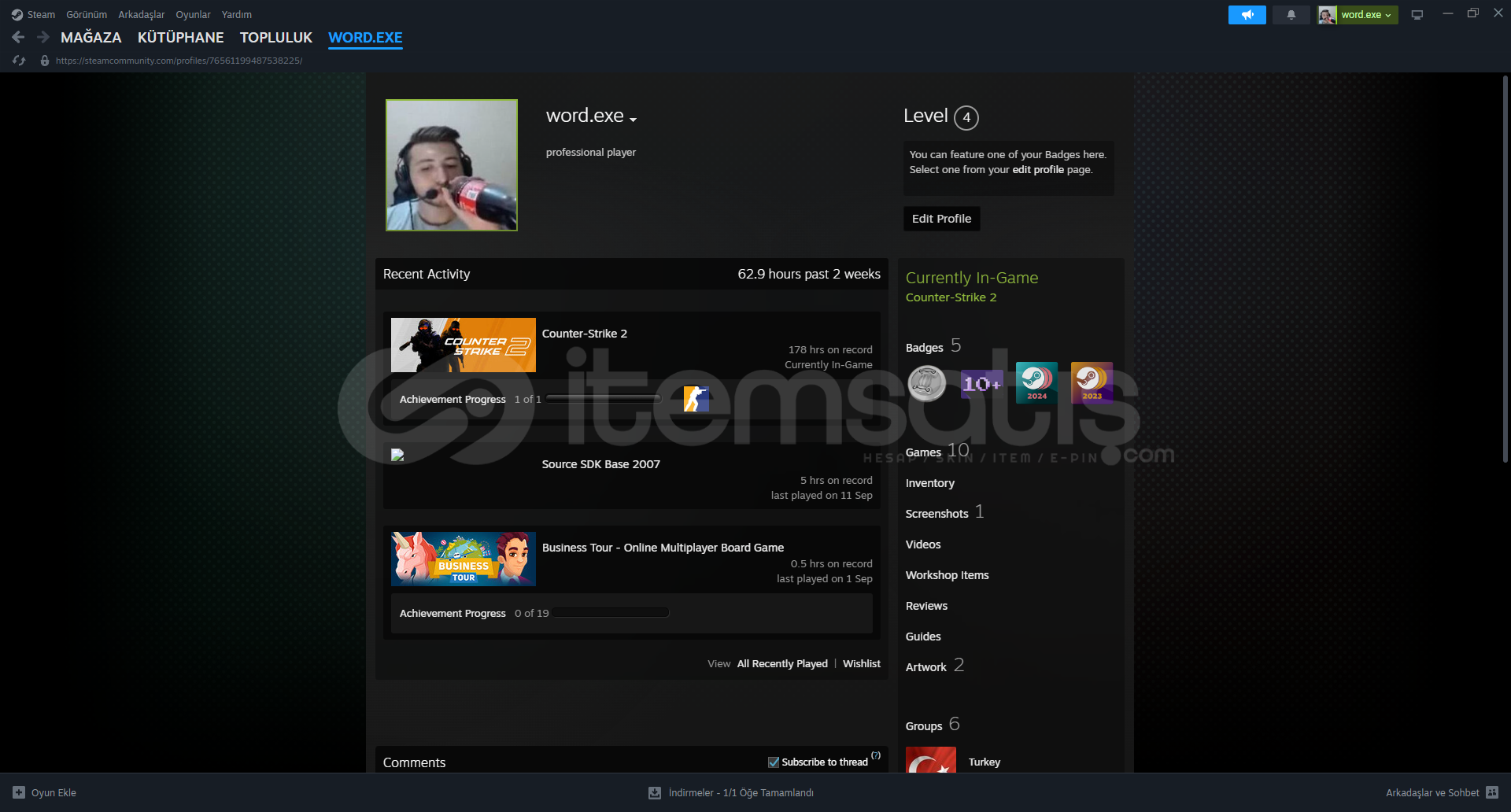
Task: Toggle Subscribe to thread checkbox
Action: click(x=774, y=762)
